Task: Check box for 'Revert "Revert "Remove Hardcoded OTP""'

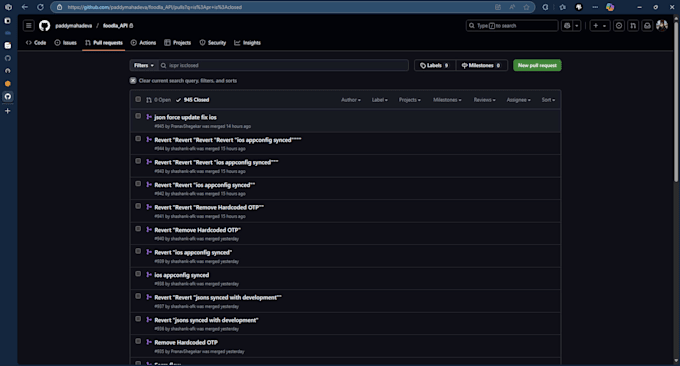Action: click(x=138, y=206)
